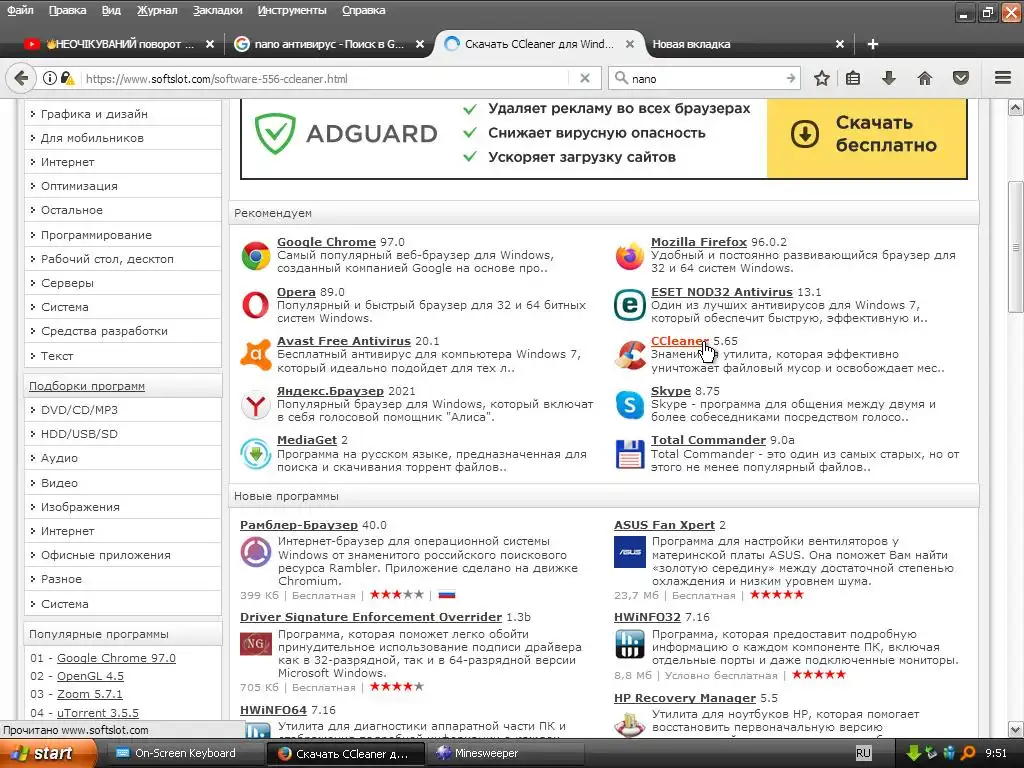Click the Windows start button
The width and height of the screenshot is (1024, 768).
[48, 753]
